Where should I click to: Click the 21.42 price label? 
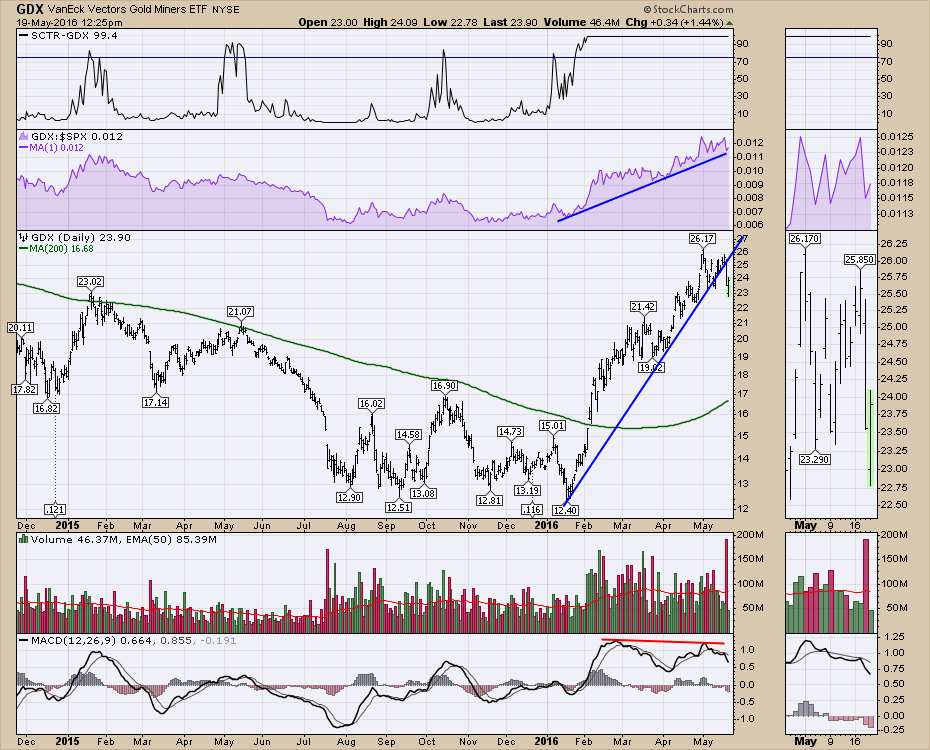(x=643, y=307)
